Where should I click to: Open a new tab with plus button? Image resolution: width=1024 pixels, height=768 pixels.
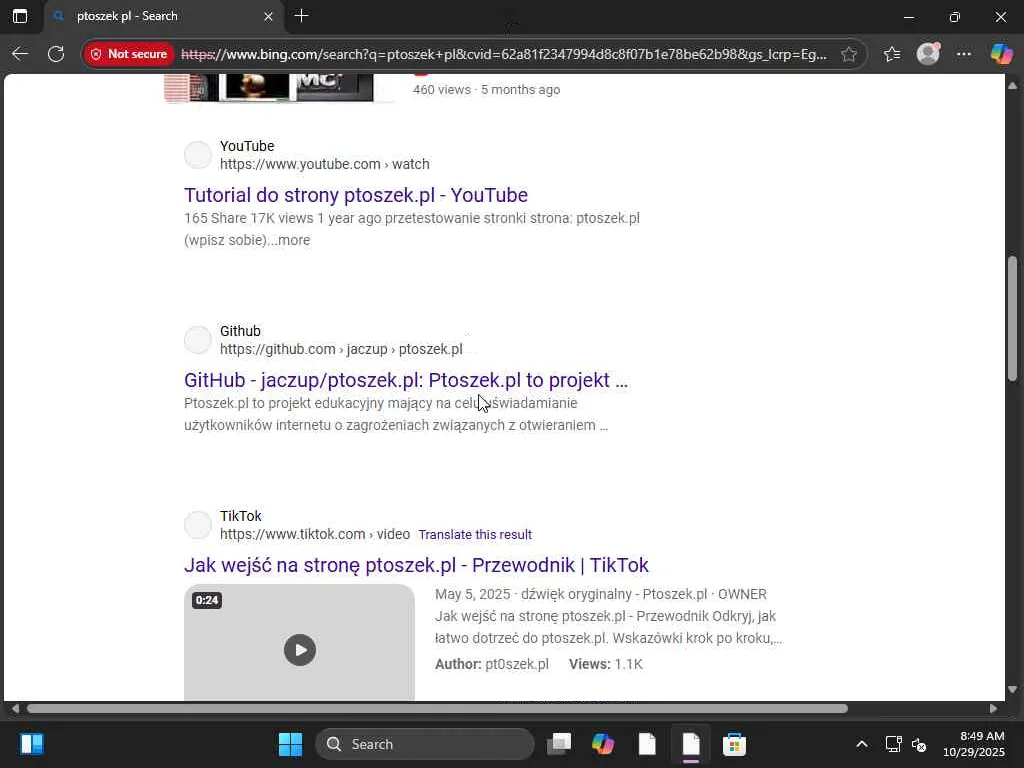(301, 16)
